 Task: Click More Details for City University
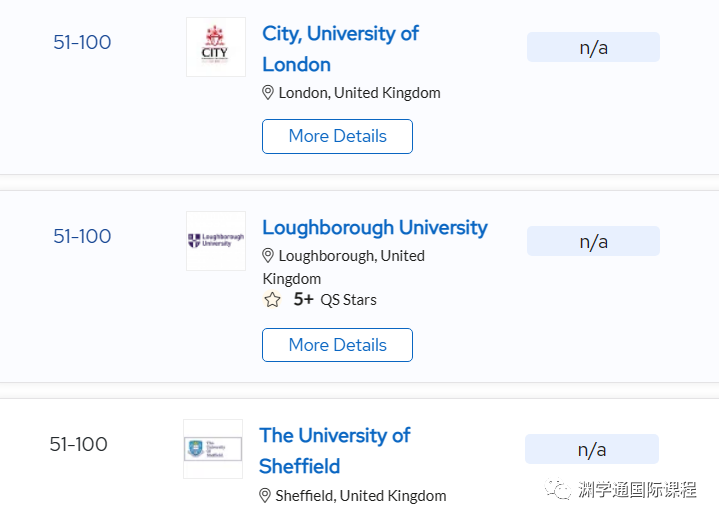pos(337,136)
